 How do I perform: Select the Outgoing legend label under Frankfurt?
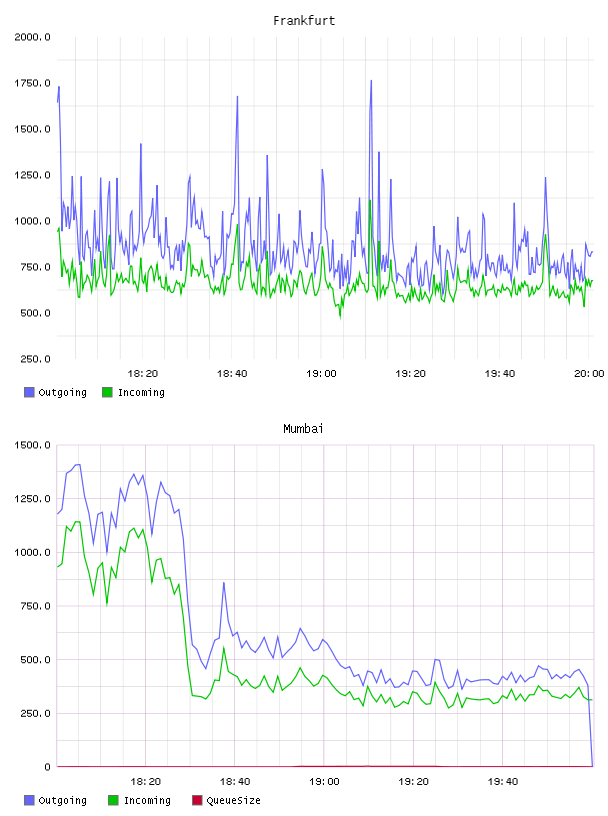coord(62,393)
